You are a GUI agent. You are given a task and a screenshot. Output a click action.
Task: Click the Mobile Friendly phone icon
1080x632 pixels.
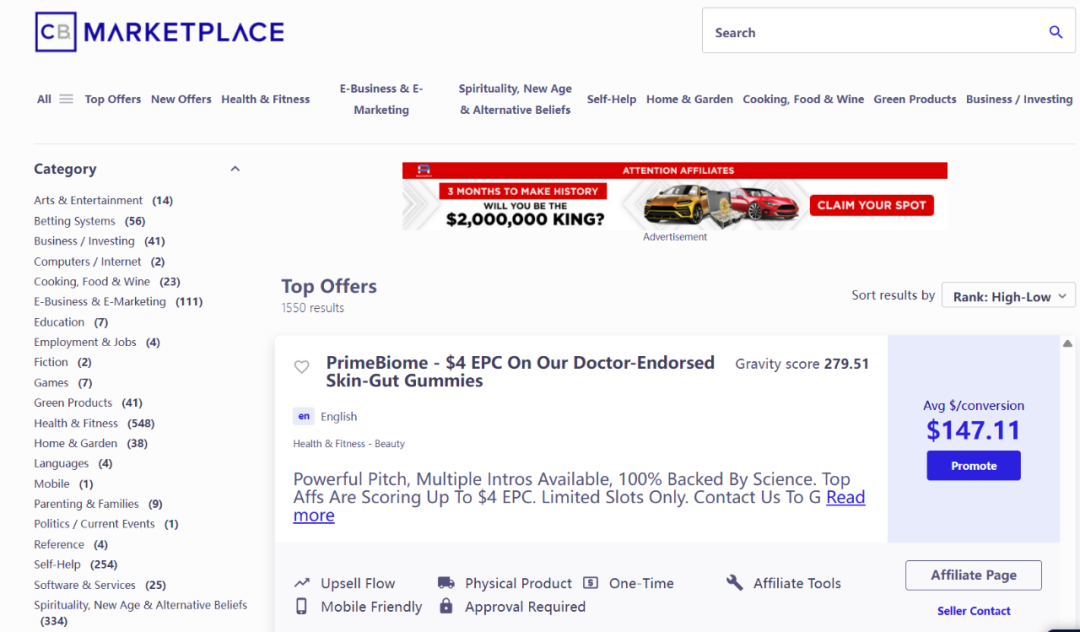point(302,606)
